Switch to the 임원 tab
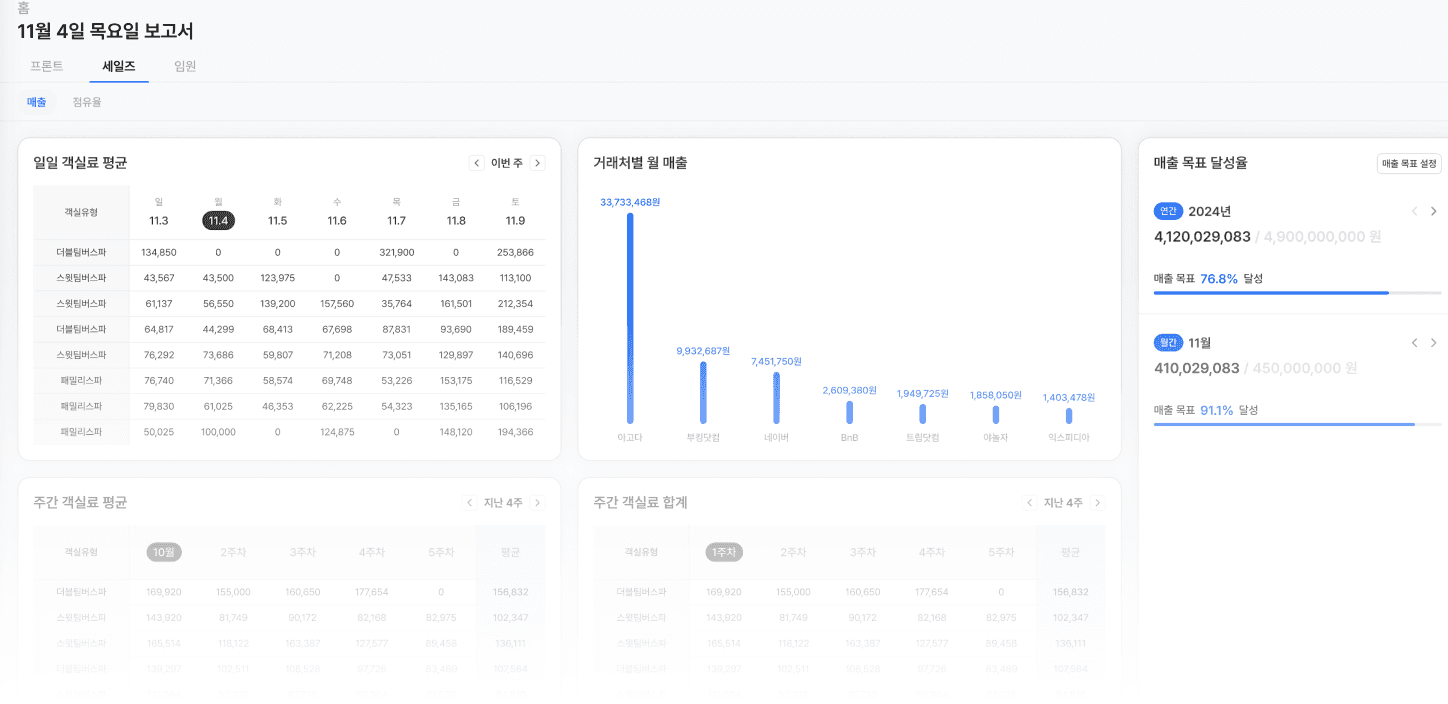The height and width of the screenshot is (704, 1448). click(x=185, y=66)
